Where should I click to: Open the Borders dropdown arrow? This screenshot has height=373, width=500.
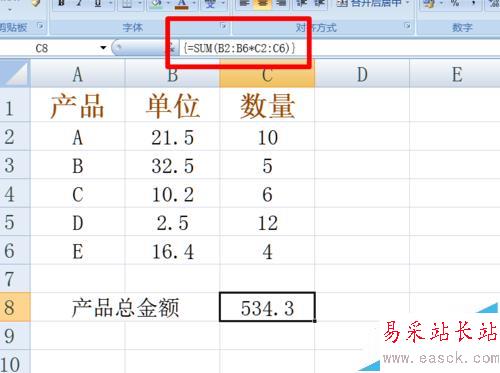[140, 3]
